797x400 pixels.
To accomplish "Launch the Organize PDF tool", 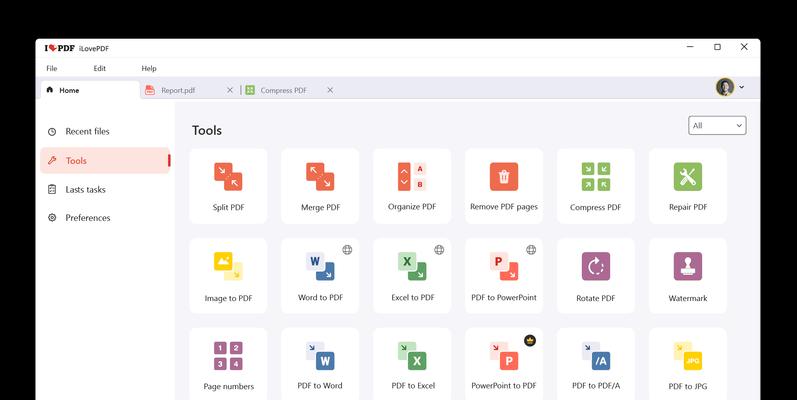I will click(x=412, y=186).
